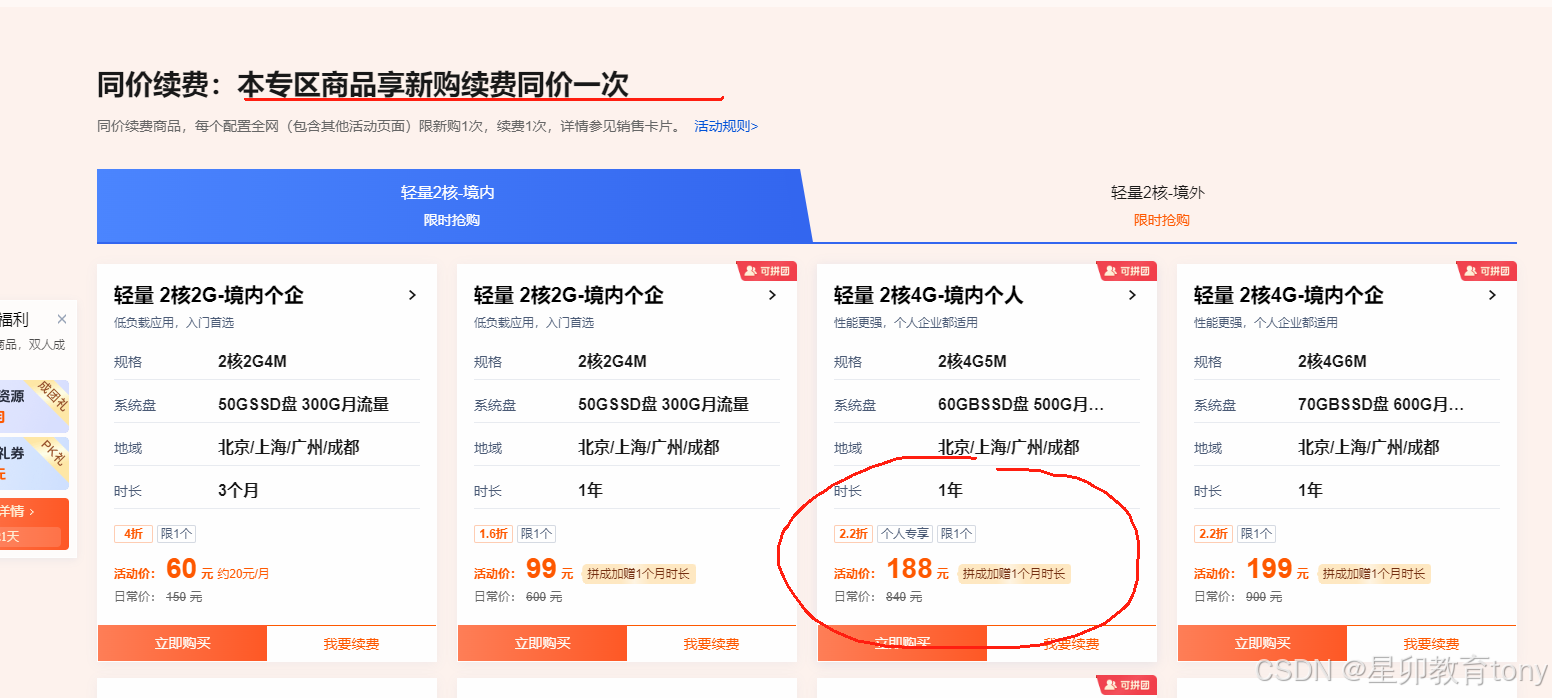Click the 4折 discount tag
Image resolution: width=1552 pixels, height=698 pixels.
133,534
